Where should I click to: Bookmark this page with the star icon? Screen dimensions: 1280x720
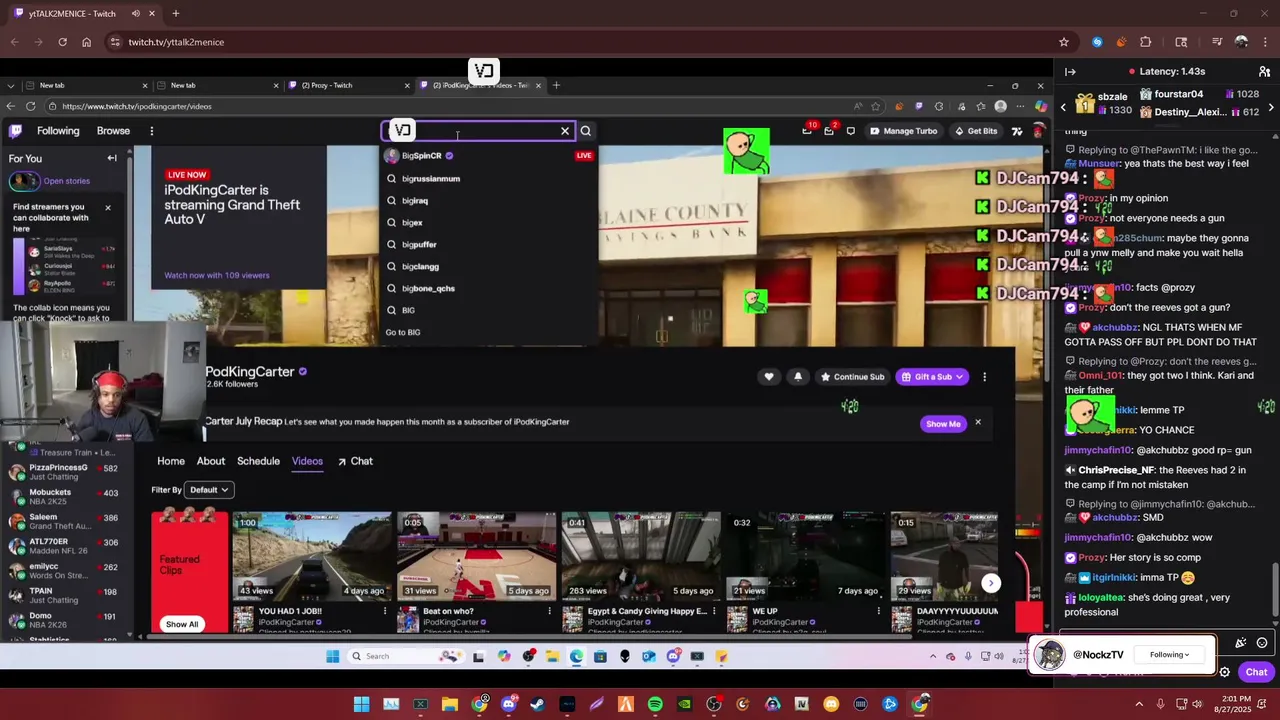tap(1064, 42)
